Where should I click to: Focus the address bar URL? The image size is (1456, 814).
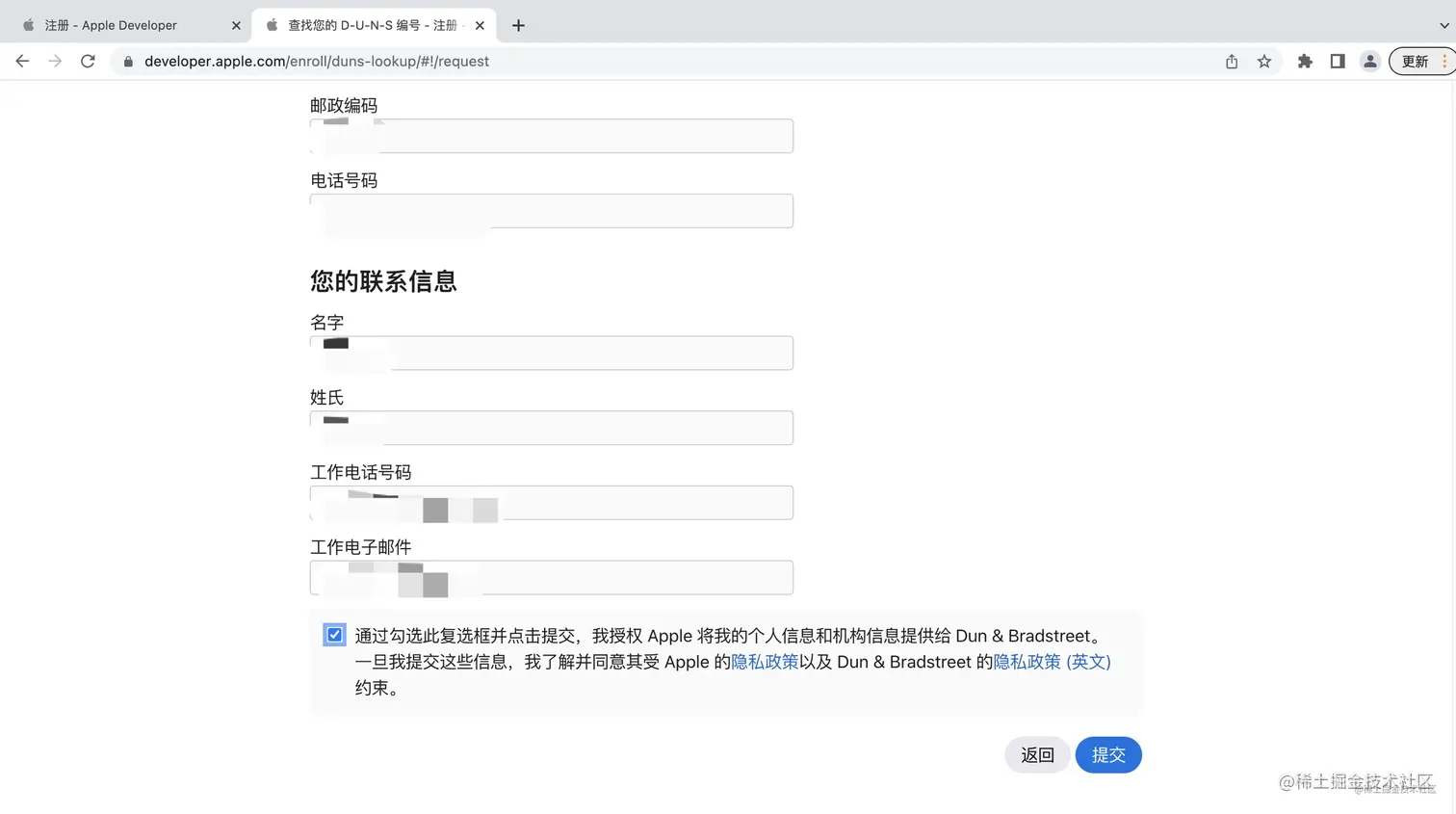tap(317, 62)
